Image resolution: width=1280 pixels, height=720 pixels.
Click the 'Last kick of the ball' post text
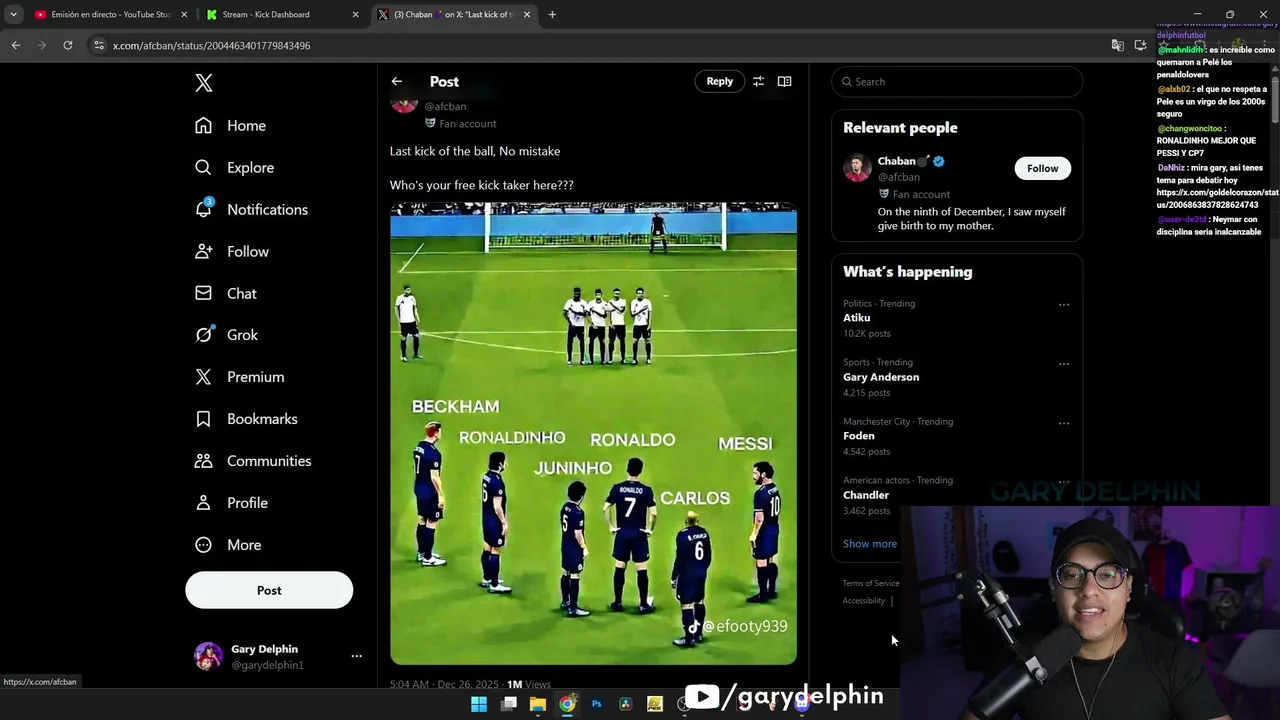[475, 151]
